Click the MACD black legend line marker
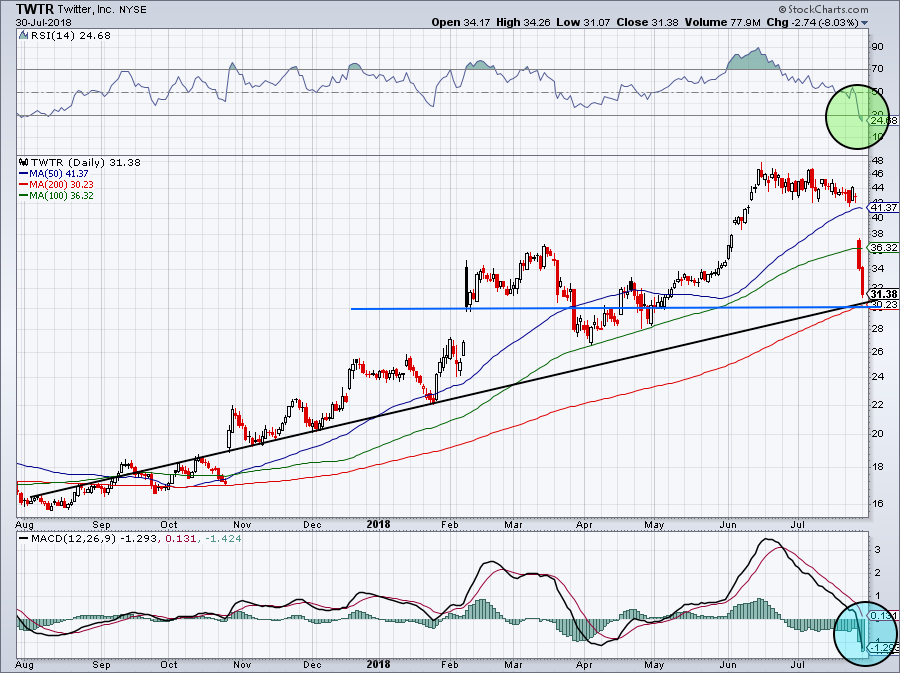900x673 pixels. coord(24,539)
